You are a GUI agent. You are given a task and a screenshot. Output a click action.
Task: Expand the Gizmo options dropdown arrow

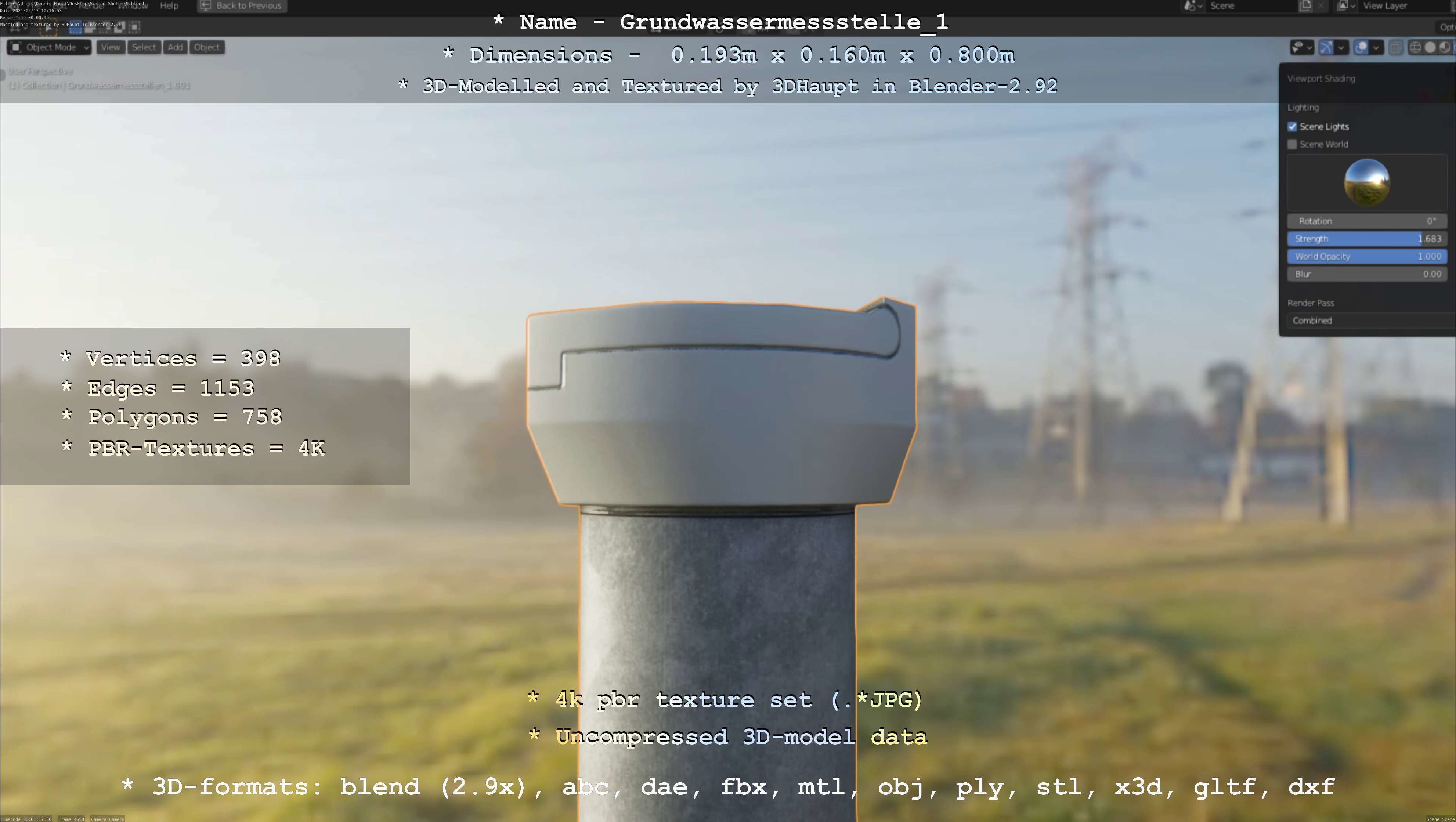tap(1341, 47)
